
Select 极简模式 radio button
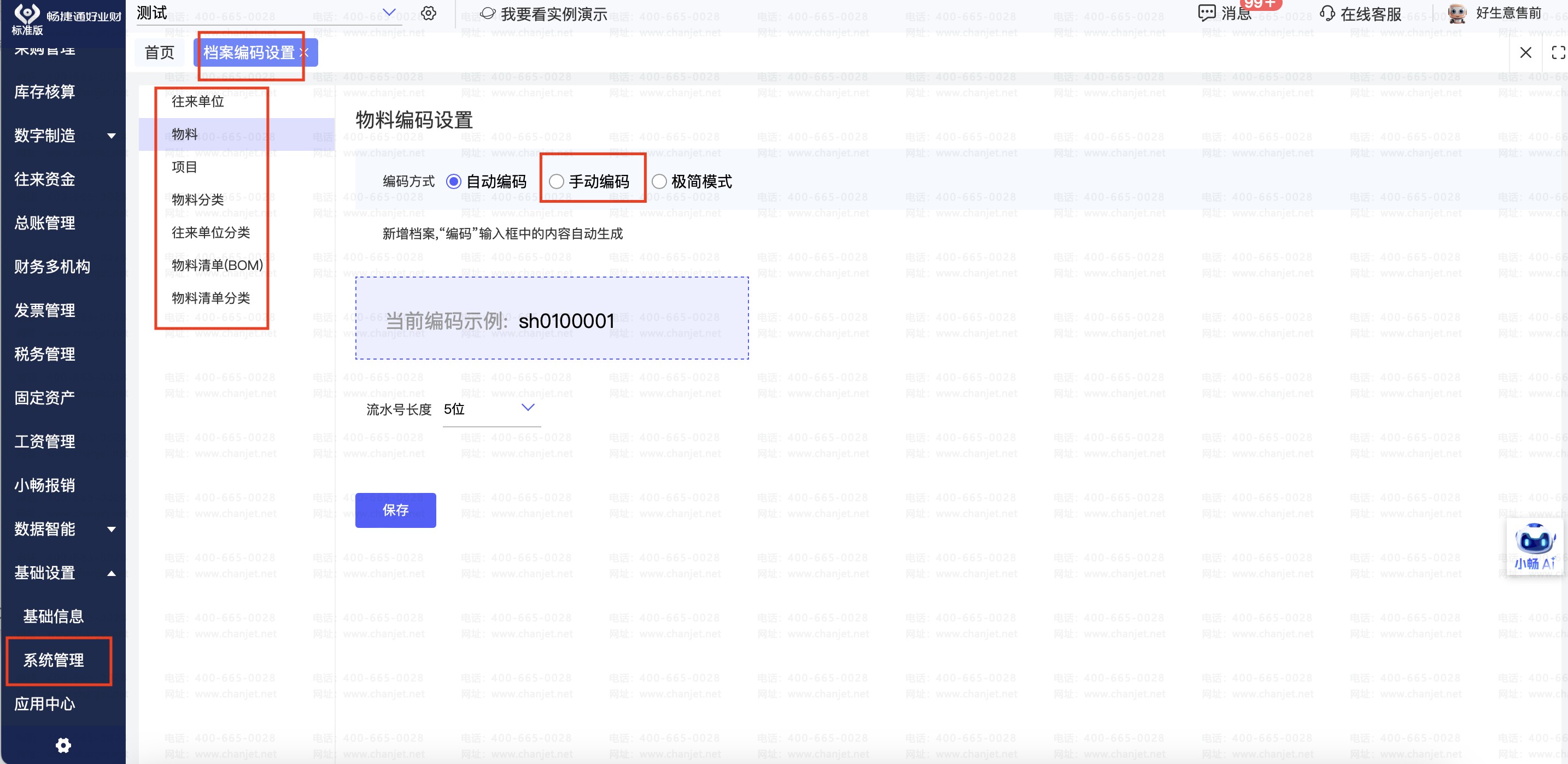[x=659, y=181]
